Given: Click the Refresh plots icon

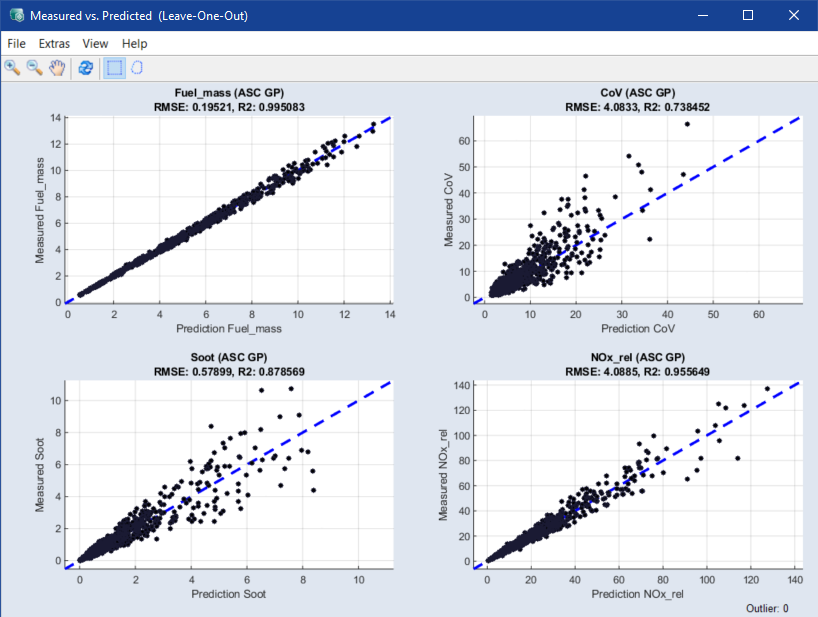Looking at the screenshot, I should [86, 68].
